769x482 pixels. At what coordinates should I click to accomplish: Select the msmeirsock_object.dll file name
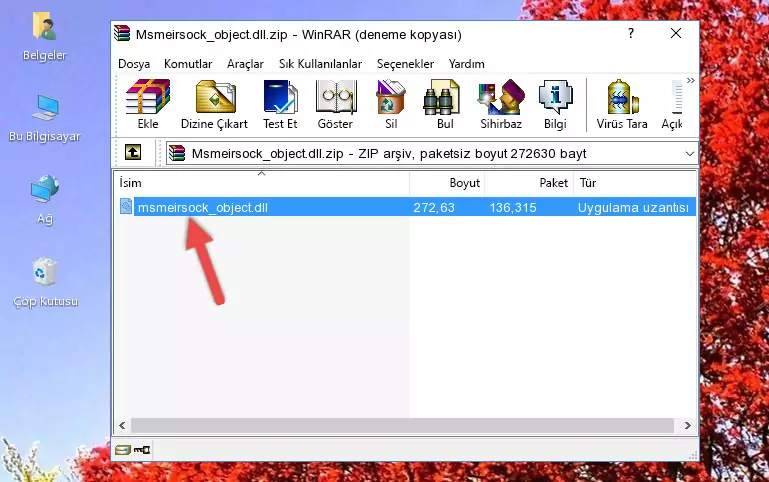(x=203, y=207)
